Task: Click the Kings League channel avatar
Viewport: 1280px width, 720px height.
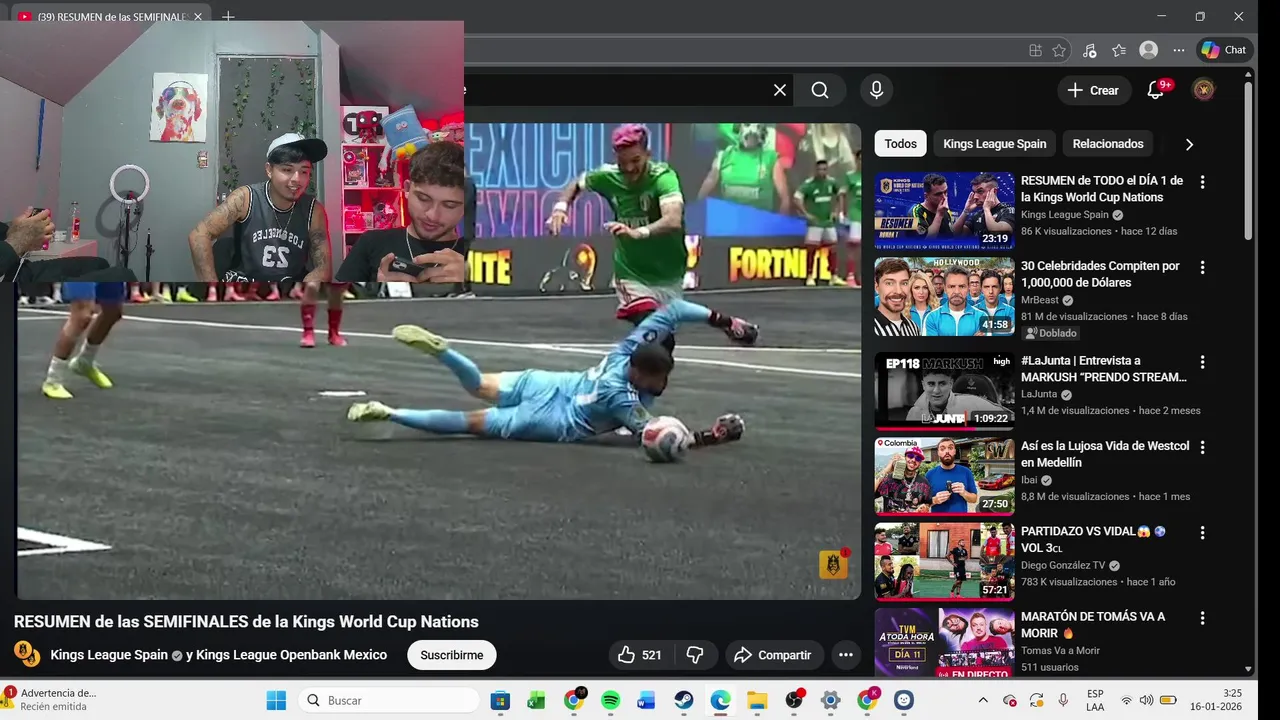Action: pyautogui.click(x=26, y=654)
